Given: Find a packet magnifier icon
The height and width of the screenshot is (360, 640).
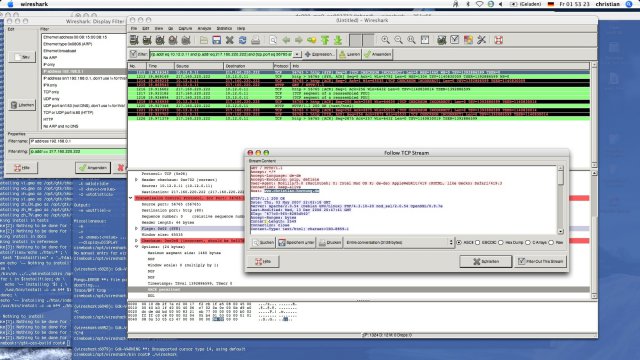Looking at the screenshot, I should [273, 40].
